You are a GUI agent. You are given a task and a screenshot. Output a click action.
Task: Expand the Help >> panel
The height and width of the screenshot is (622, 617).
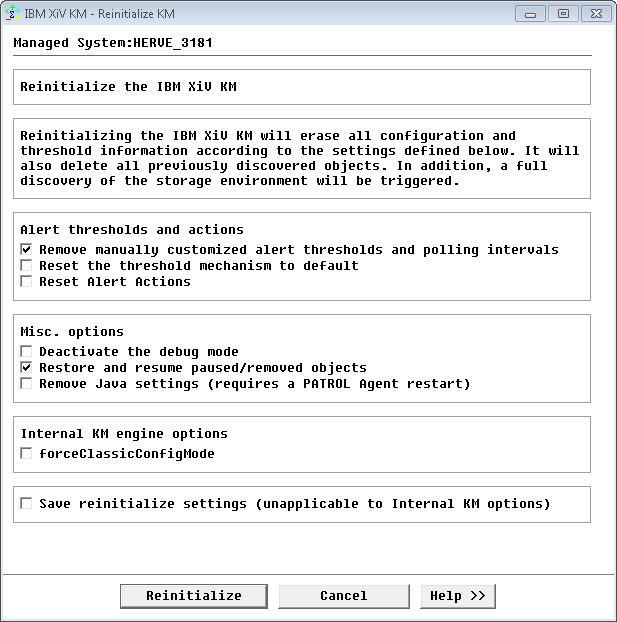458,596
